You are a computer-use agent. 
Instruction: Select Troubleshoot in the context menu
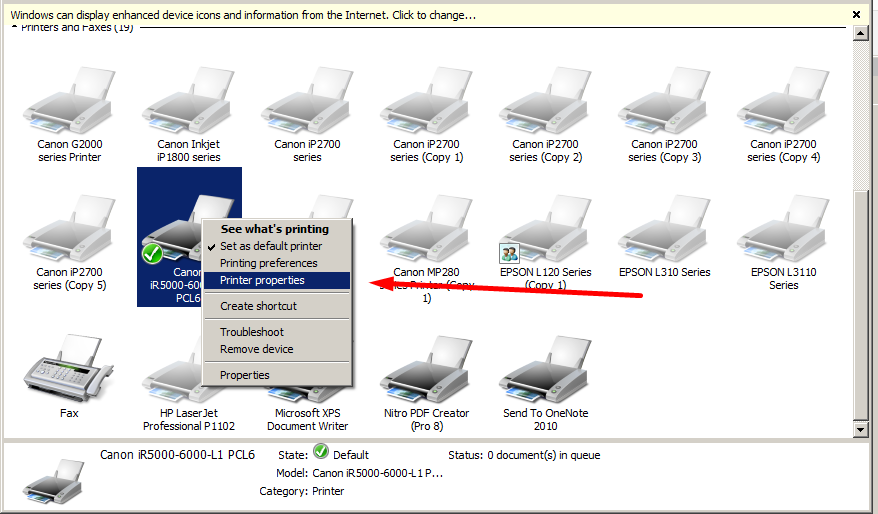(277, 332)
